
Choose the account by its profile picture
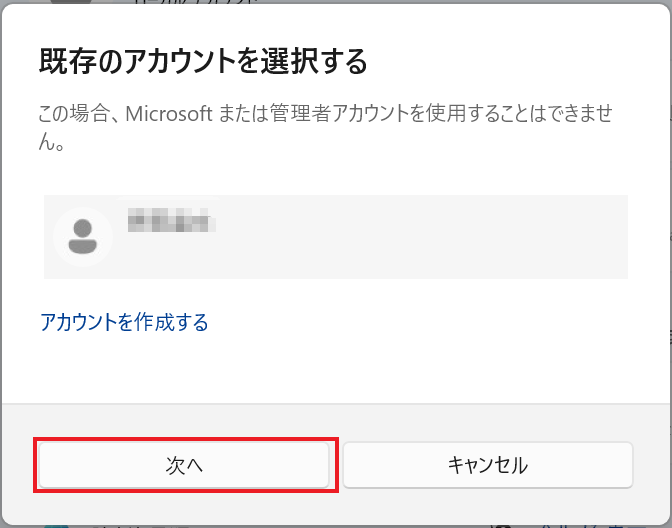tap(82, 237)
